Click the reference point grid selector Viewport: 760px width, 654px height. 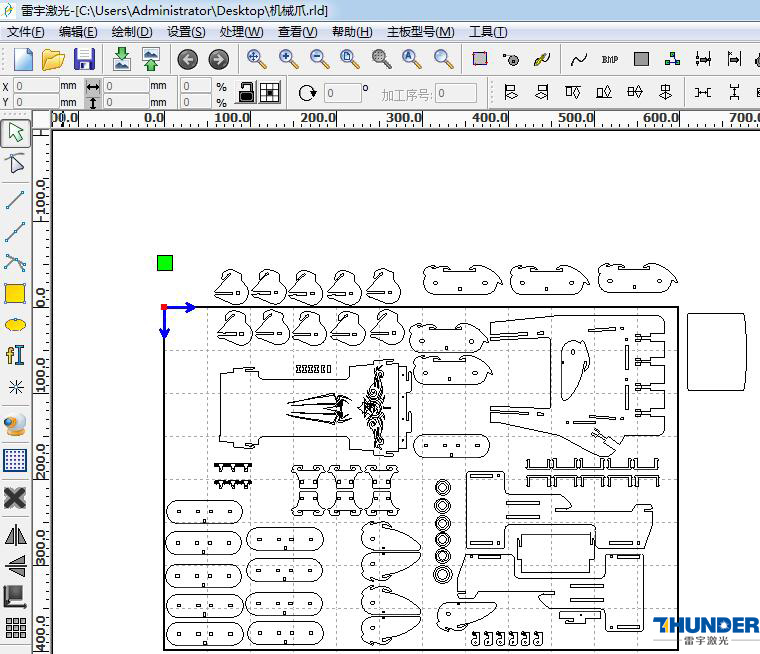(x=269, y=93)
